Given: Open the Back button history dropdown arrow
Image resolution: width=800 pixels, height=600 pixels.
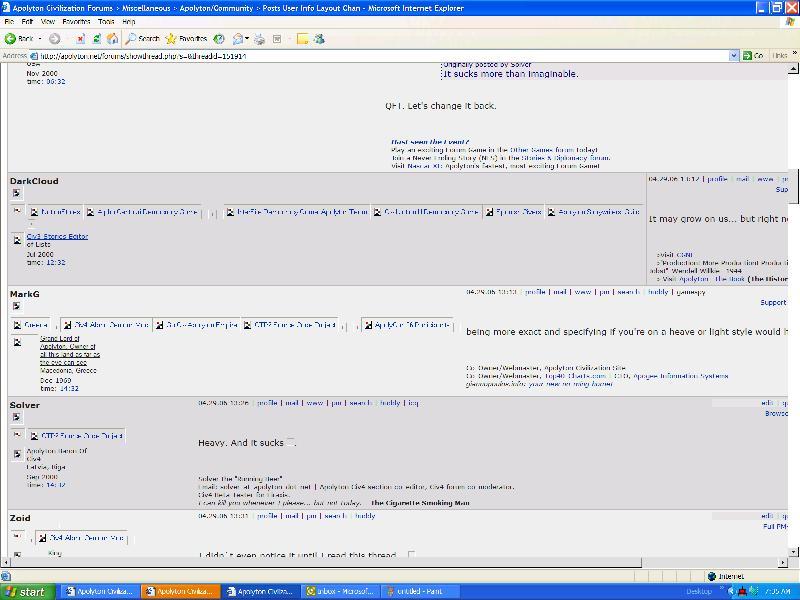Looking at the screenshot, I should (x=39, y=38).
